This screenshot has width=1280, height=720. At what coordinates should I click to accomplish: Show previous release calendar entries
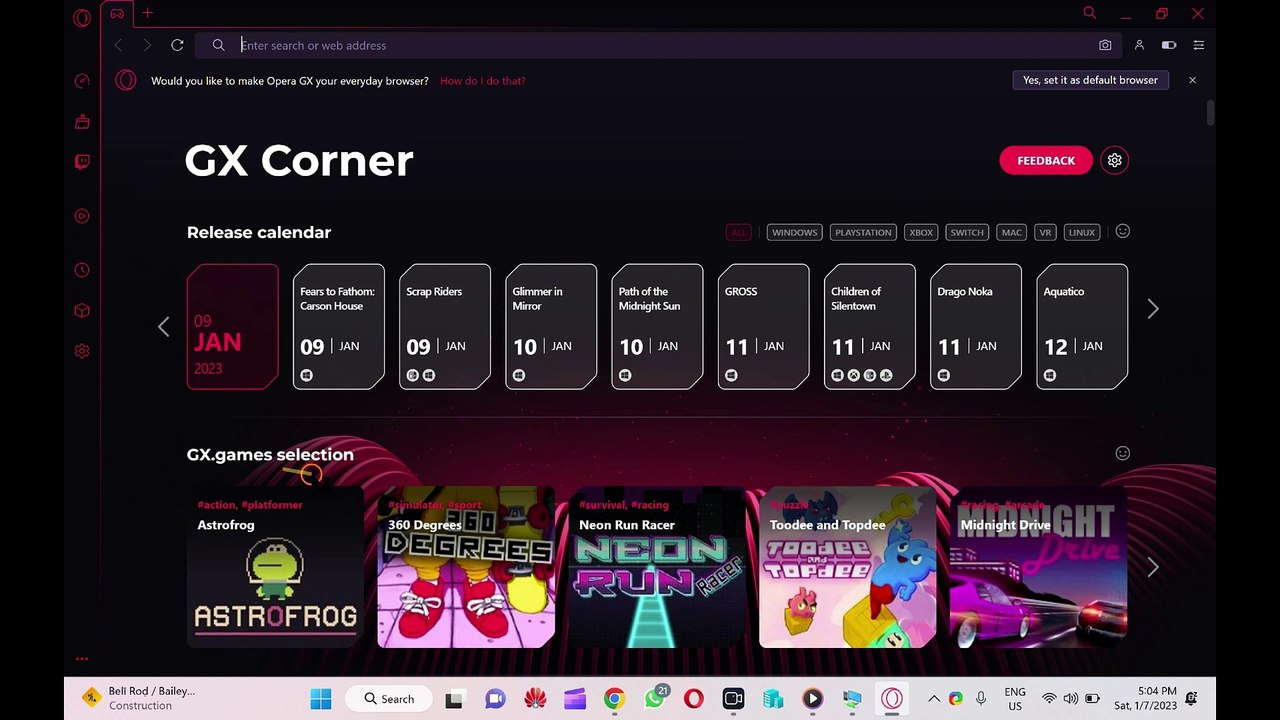[164, 327]
